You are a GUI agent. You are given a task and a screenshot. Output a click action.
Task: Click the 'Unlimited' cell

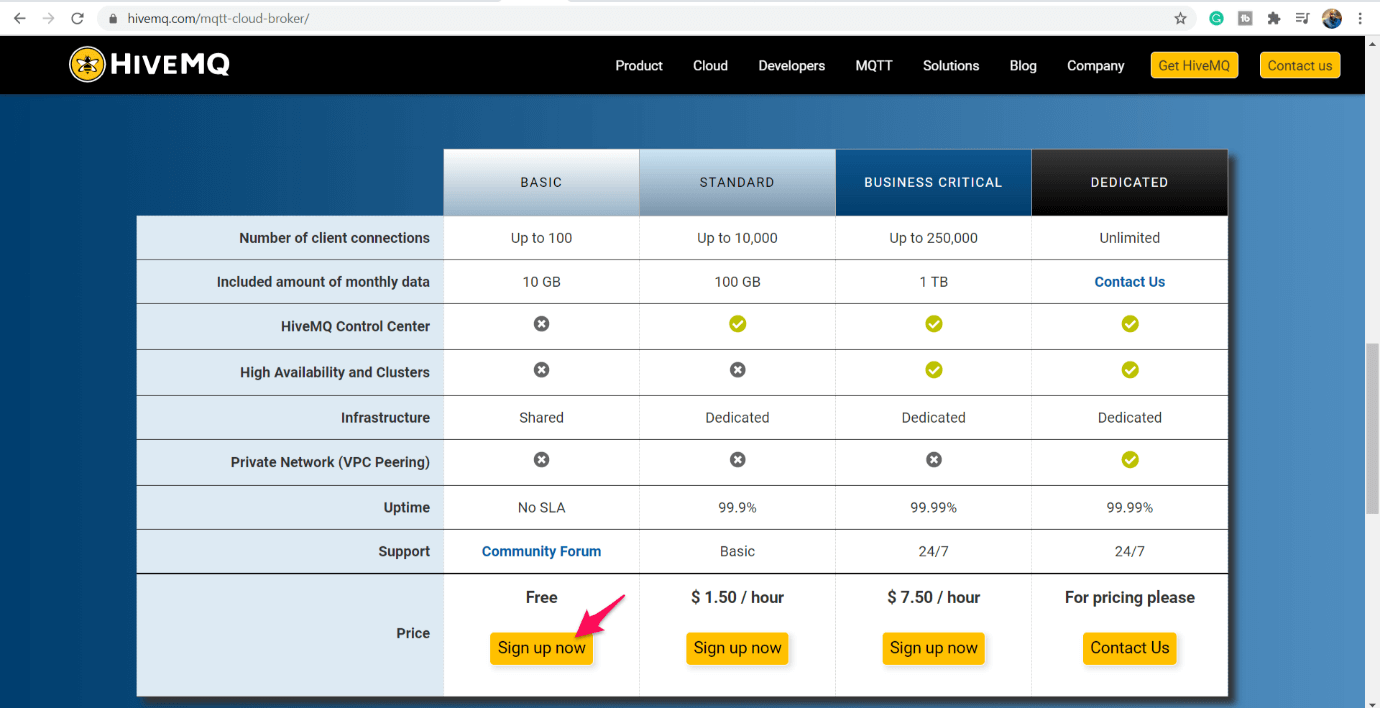1129,238
